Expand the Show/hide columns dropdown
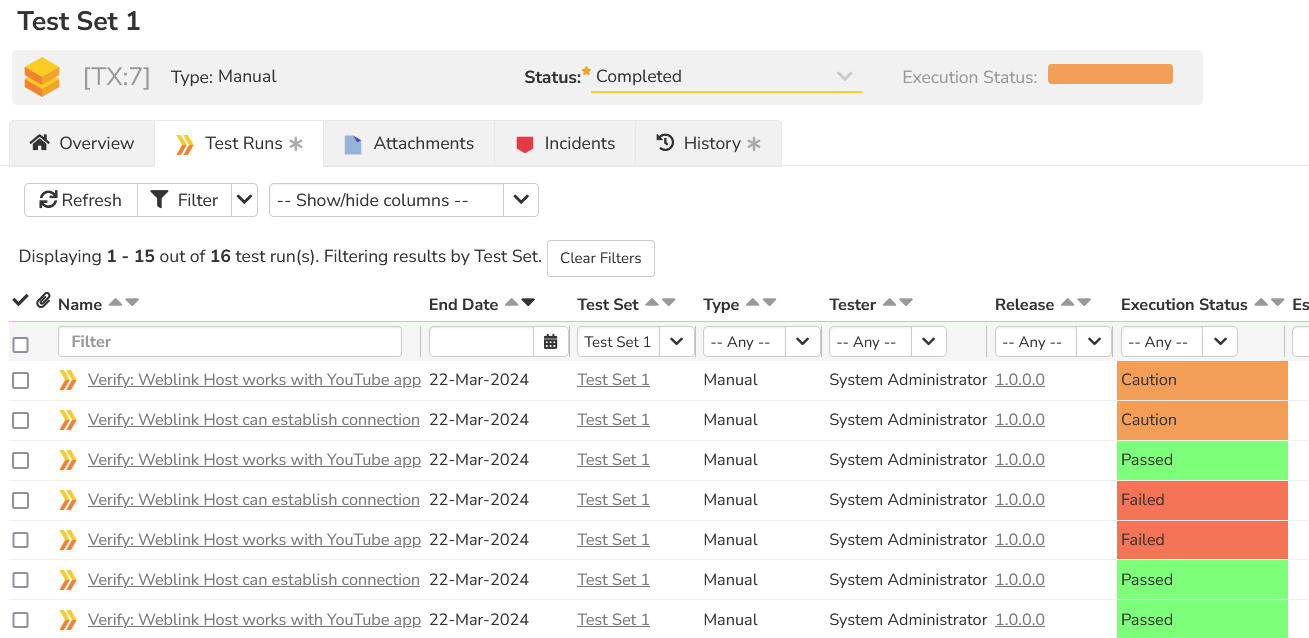 520,200
